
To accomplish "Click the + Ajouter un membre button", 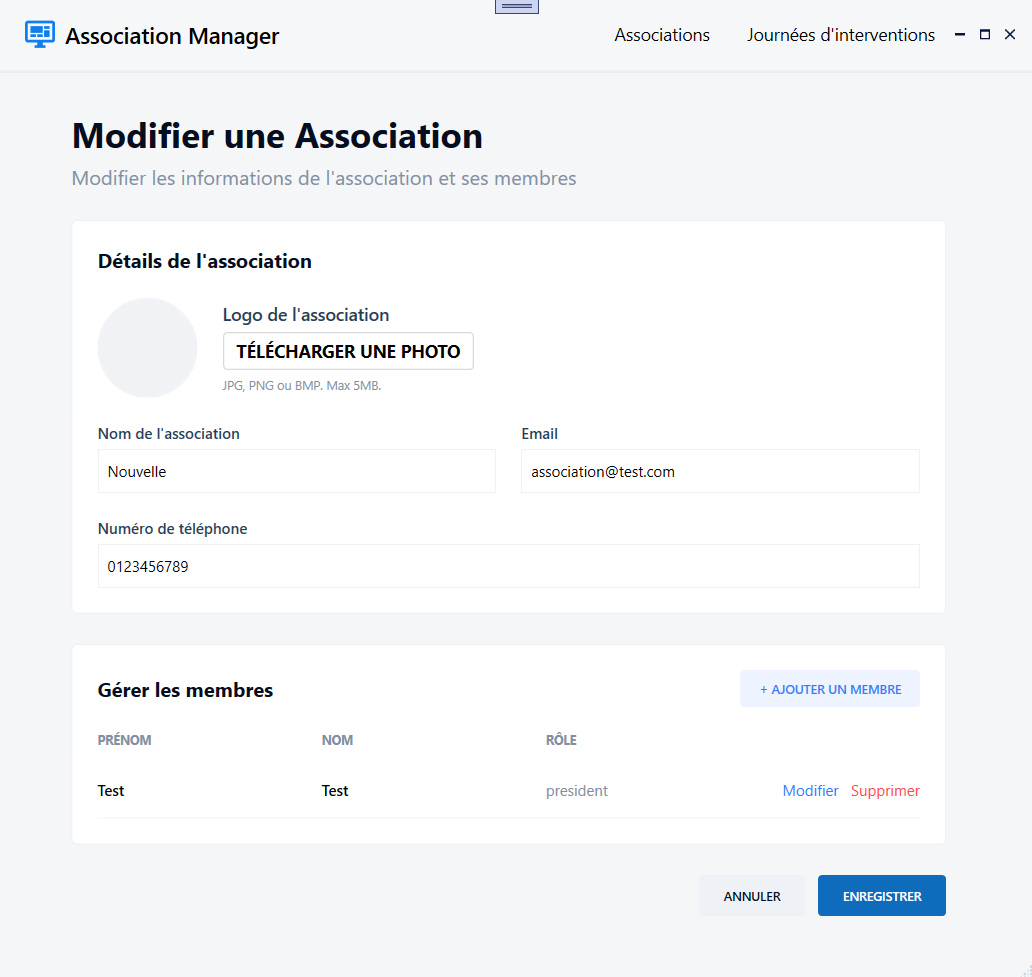I will 829,689.
